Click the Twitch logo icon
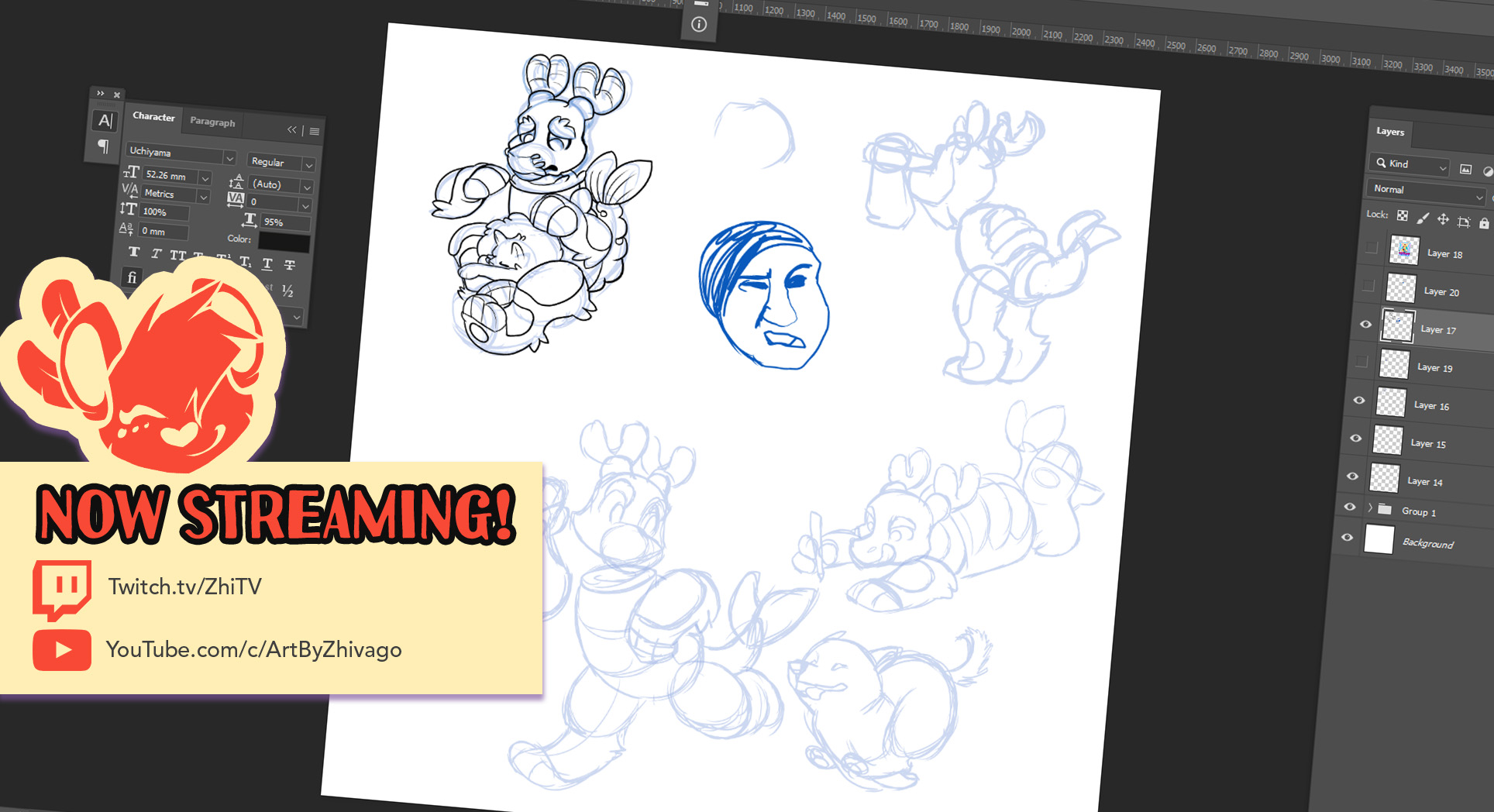This screenshot has height=812, width=1494. coord(61,590)
